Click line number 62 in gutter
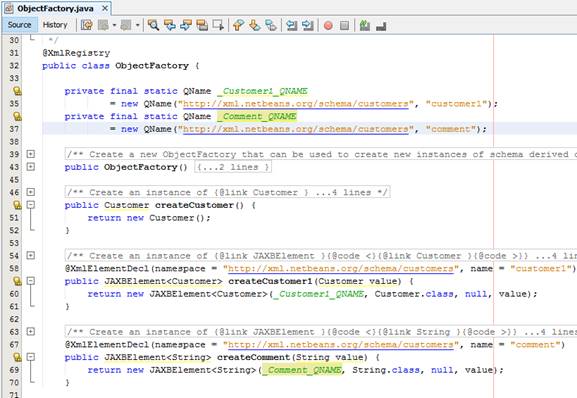 pyautogui.click(x=14, y=319)
